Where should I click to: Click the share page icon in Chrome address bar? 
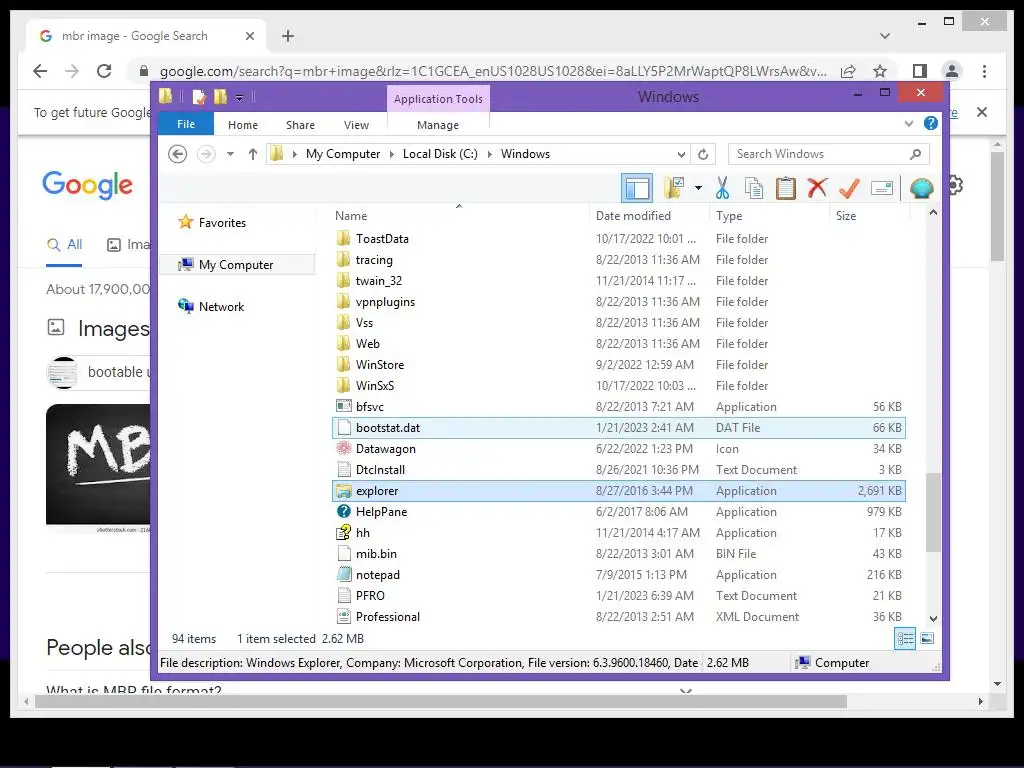(x=848, y=71)
